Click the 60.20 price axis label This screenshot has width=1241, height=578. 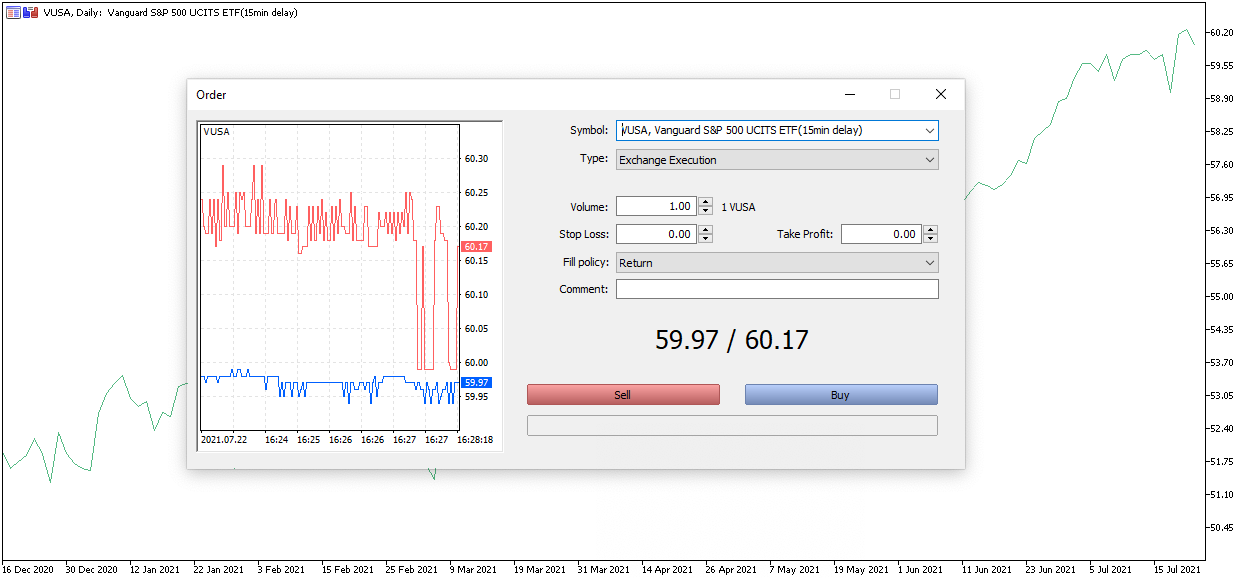point(1220,33)
